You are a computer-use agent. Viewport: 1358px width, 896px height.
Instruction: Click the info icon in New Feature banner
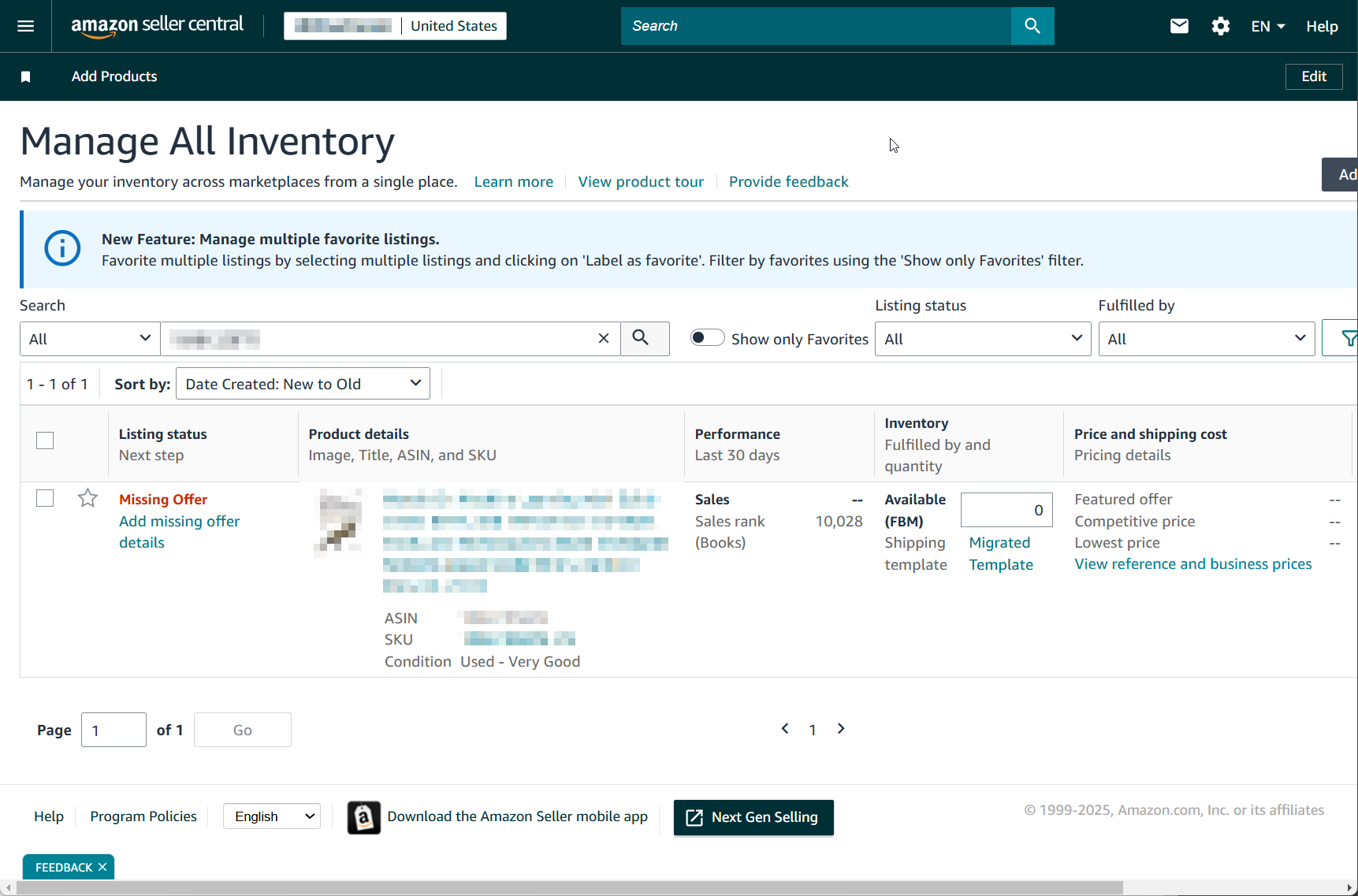click(62, 248)
